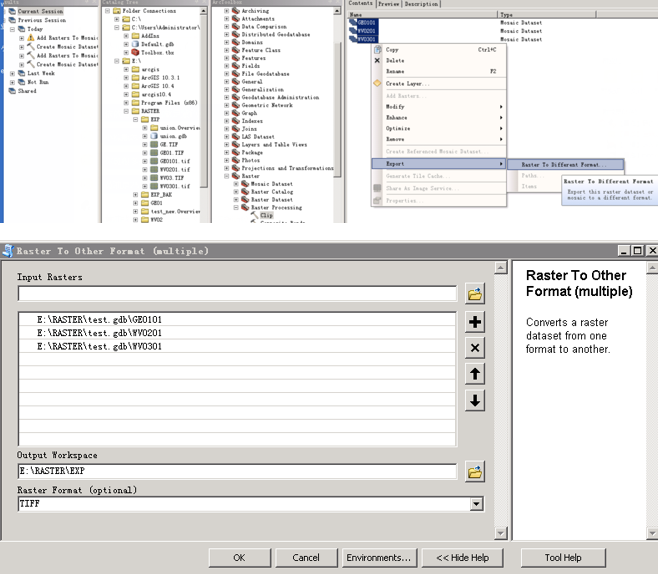This screenshot has width=658, height=574.
Task: Select the E:\RASTER\test.gdb\WV0201 list row
Action: [x=237, y=333]
